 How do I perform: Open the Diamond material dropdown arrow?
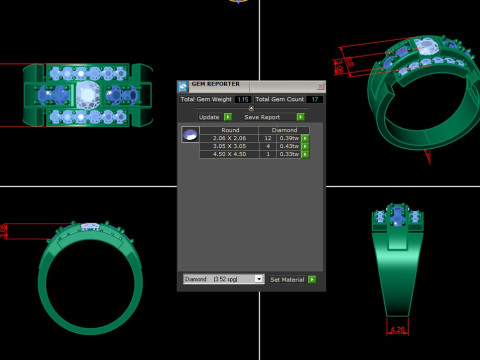click(x=259, y=279)
